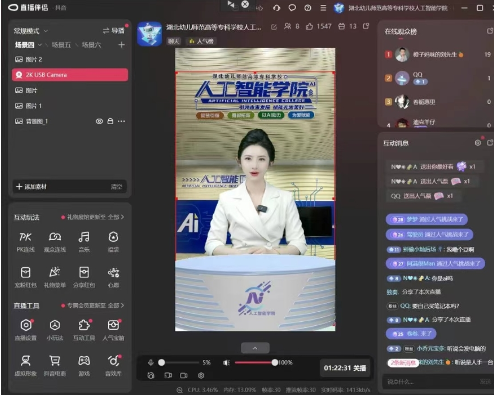Select the 聊天 tag under the title

click(174, 41)
